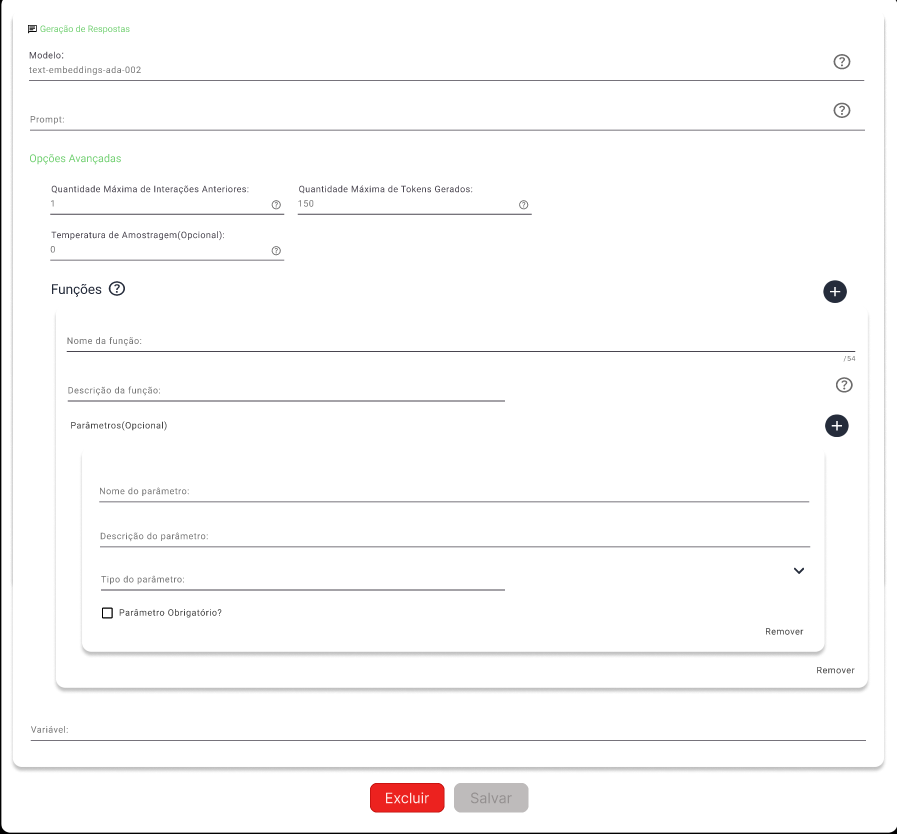The height and width of the screenshot is (834, 897).
Task: Click the Funções heading text
Action: tap(76, 289)
